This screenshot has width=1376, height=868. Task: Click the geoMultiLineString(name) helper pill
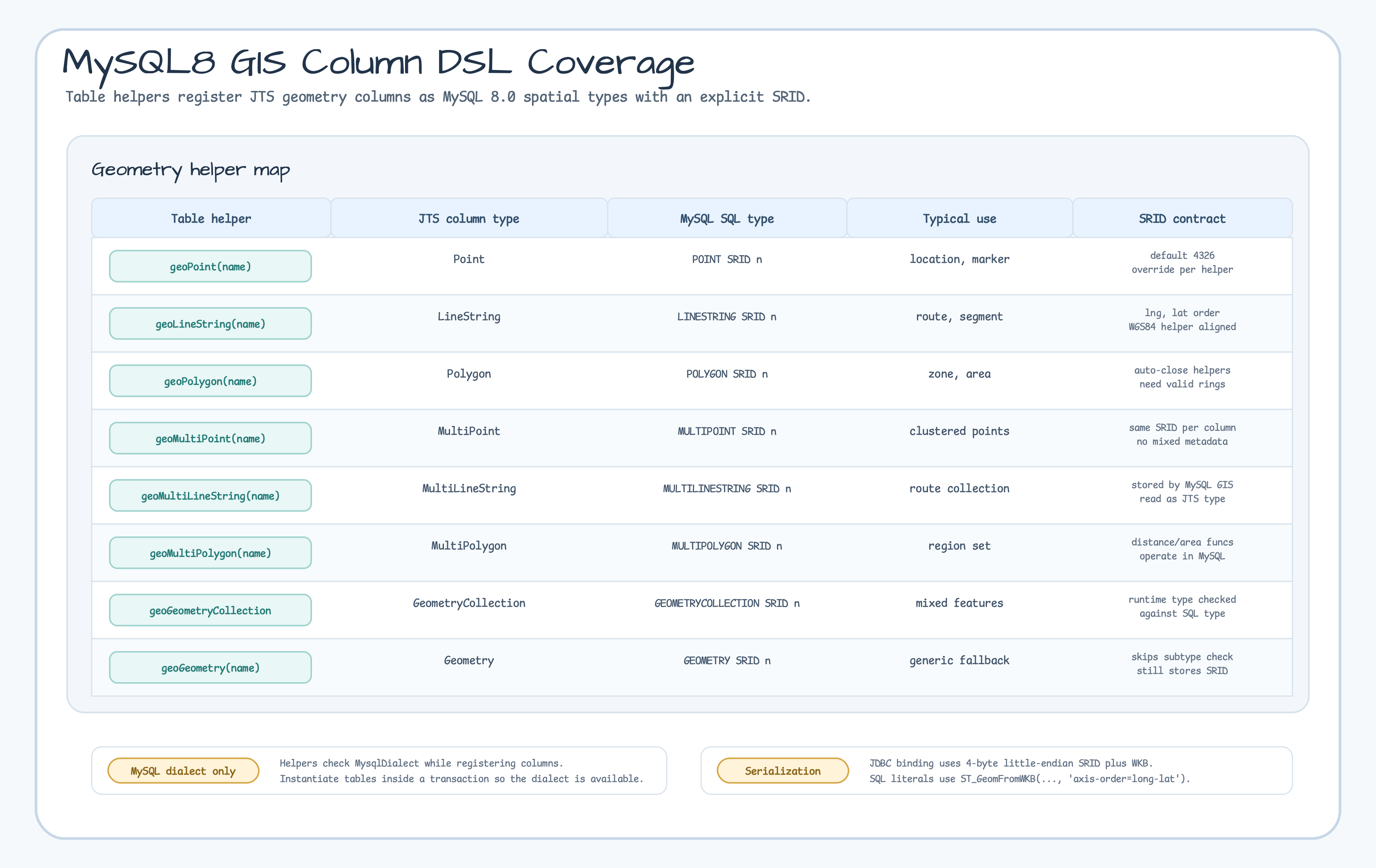coord(210,495)
